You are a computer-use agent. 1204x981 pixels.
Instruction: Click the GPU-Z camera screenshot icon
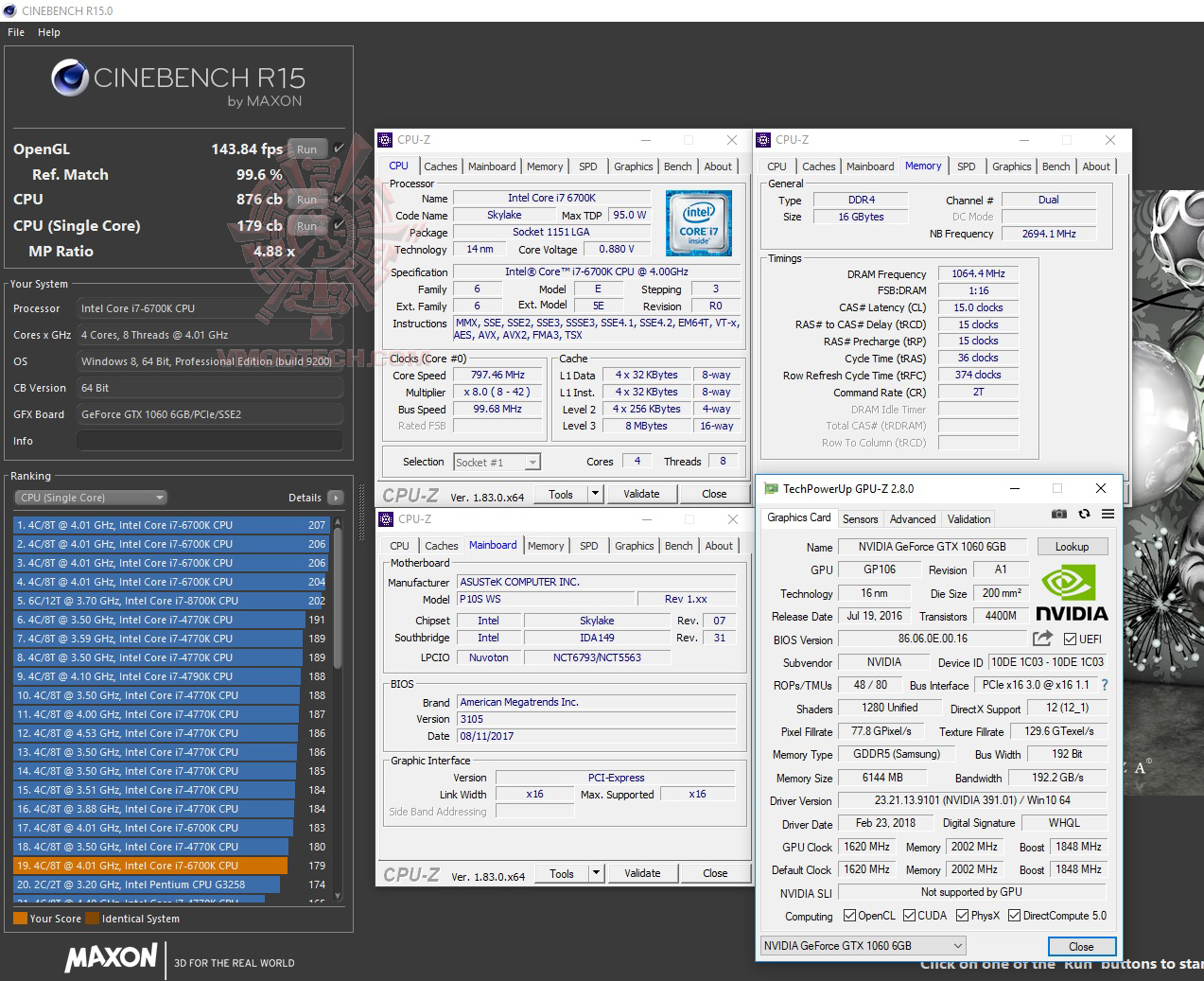pyautogui.click(x=1059, y=514)
